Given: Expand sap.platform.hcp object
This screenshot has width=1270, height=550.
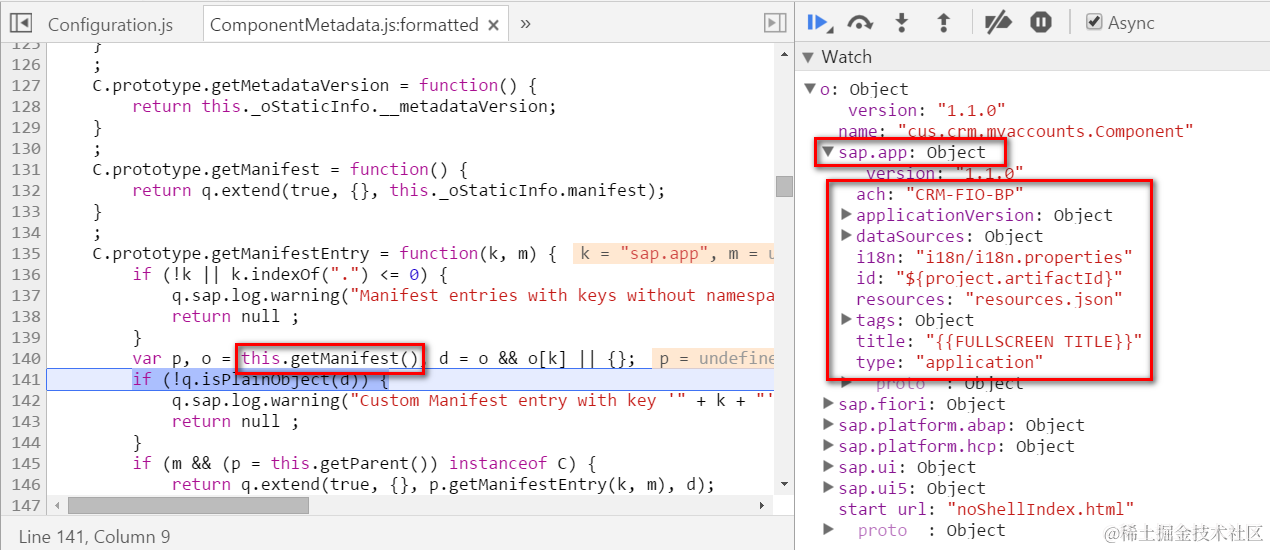Looking at the screenshot, I should (828, 446).
